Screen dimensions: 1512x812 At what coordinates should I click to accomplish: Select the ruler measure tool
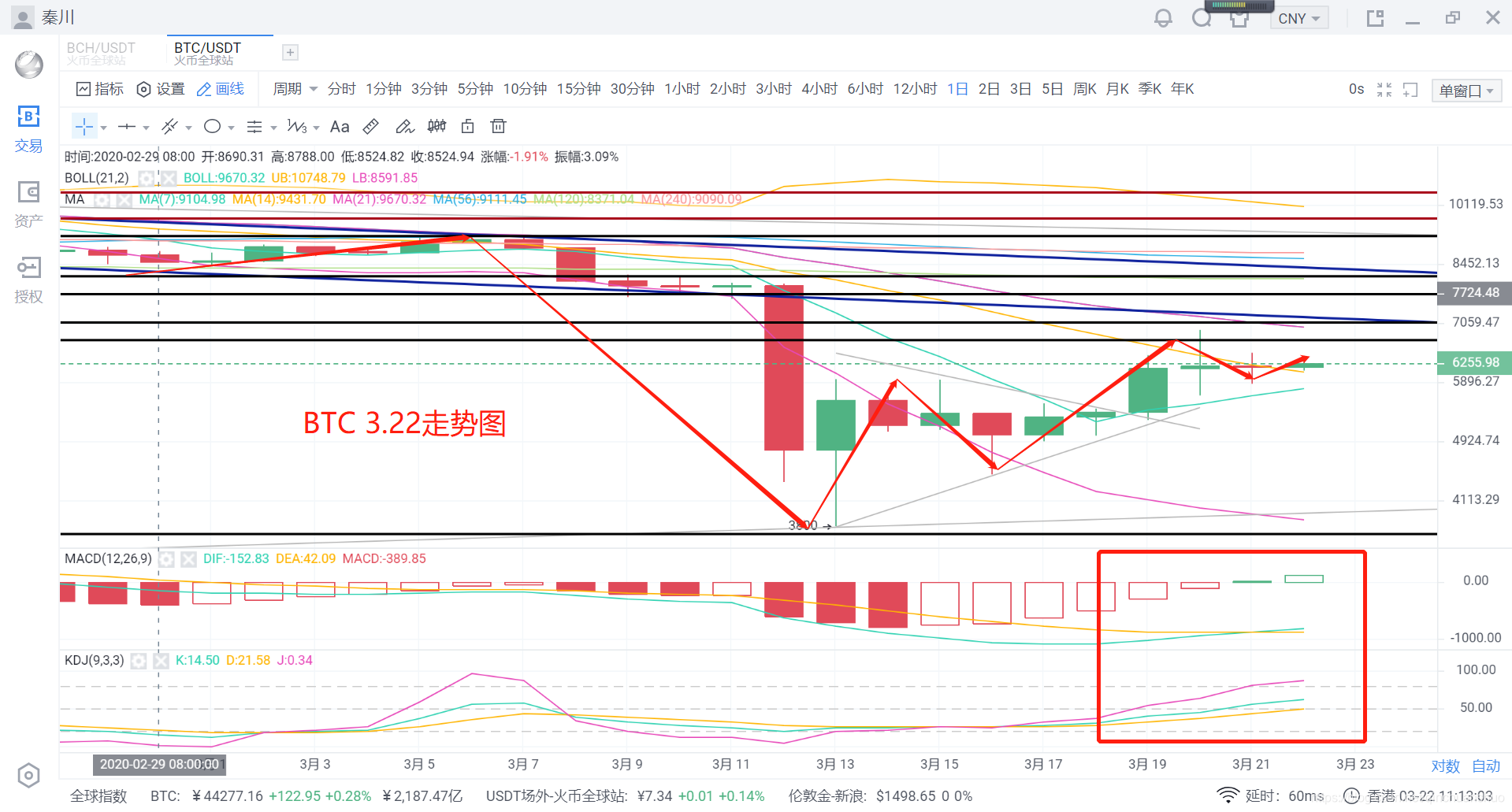click(x=371, y=127)
